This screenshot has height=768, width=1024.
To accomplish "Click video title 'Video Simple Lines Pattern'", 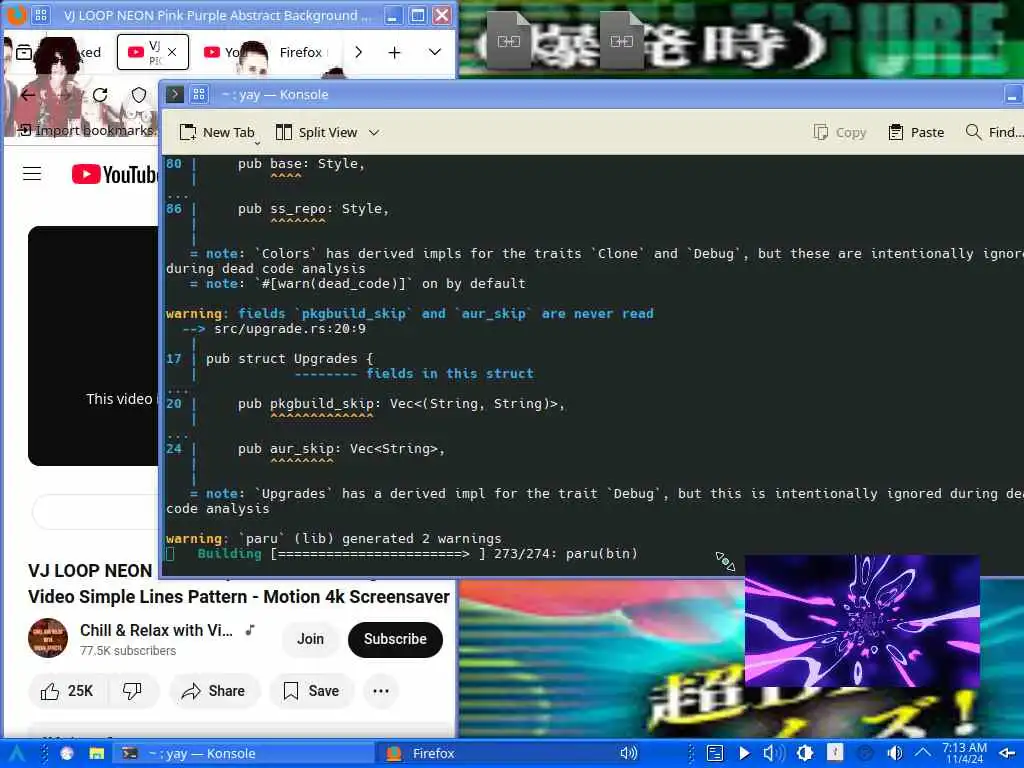I will [138, 597].
